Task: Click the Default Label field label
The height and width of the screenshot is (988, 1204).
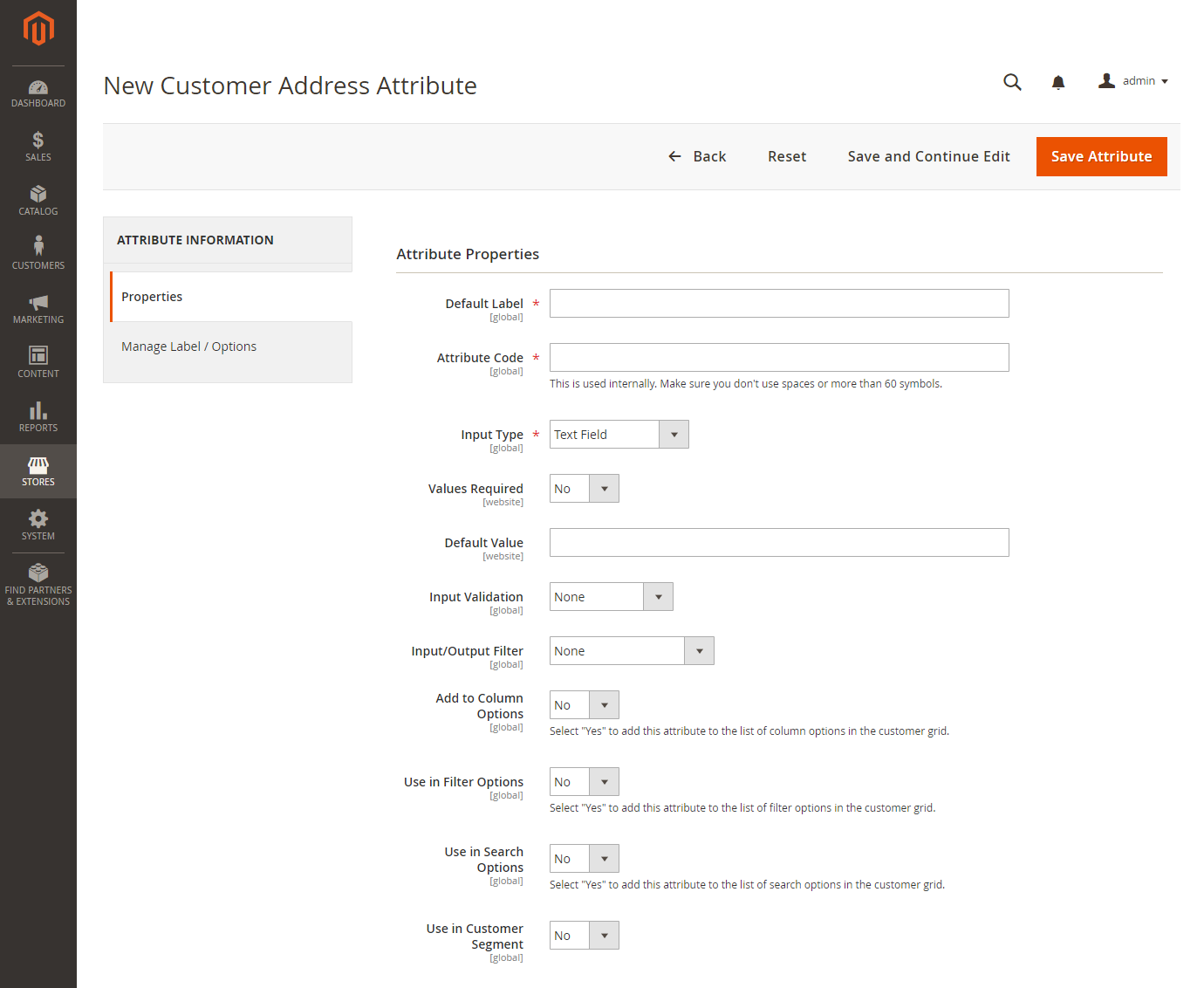Action: tap(484, 304)
